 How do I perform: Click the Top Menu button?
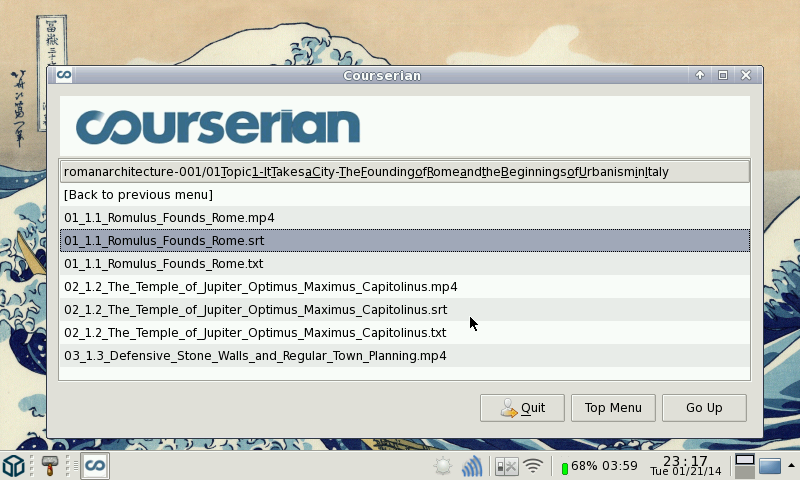[x=613, y=408]
